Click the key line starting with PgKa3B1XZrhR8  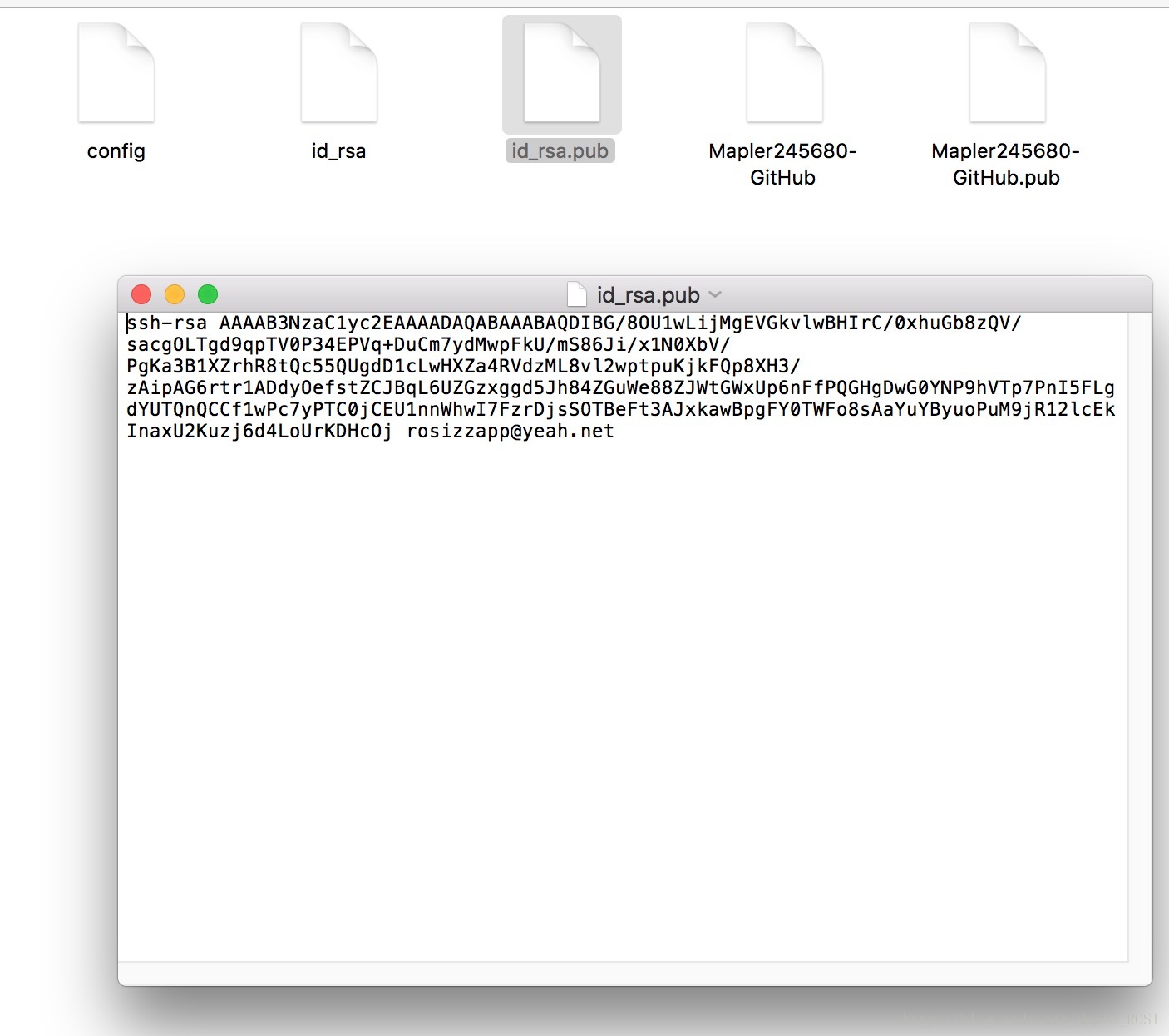click(463, 366)
